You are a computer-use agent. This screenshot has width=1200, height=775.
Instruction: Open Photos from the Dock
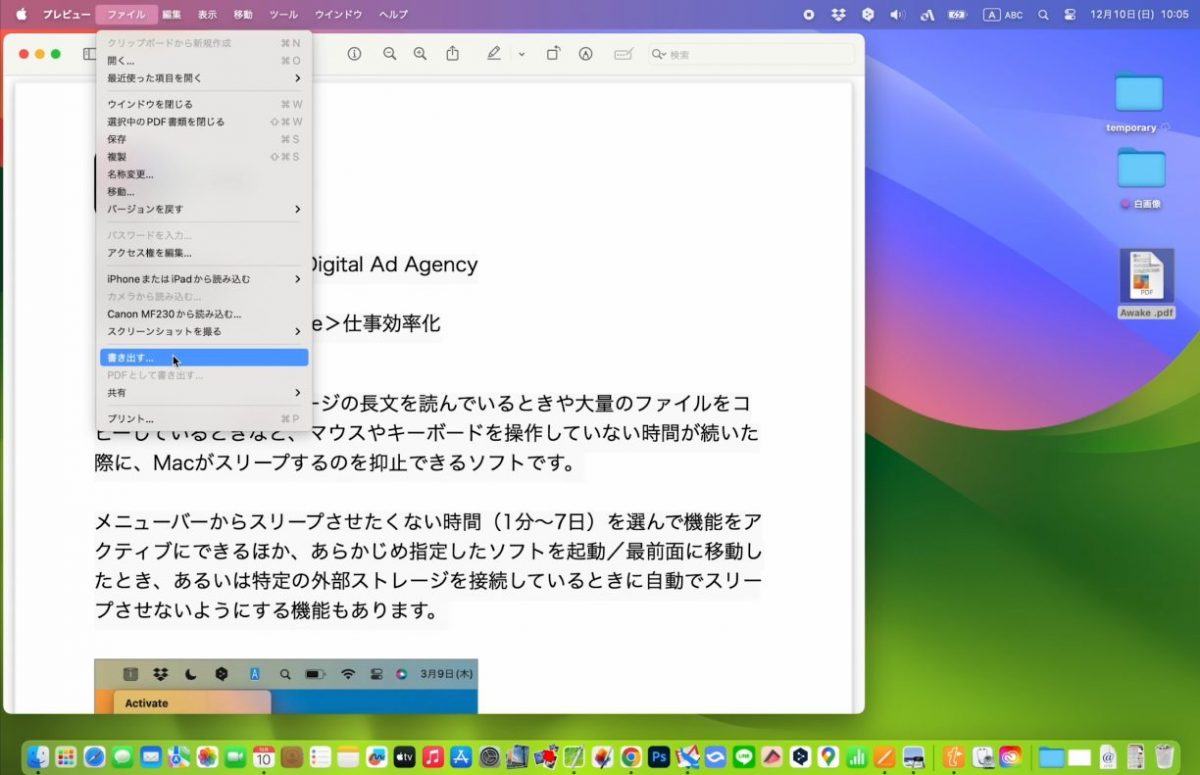207,757
